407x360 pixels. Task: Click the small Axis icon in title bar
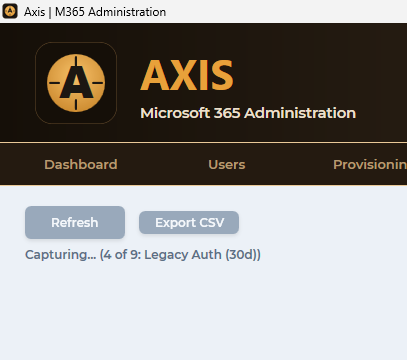pos(10,11)
